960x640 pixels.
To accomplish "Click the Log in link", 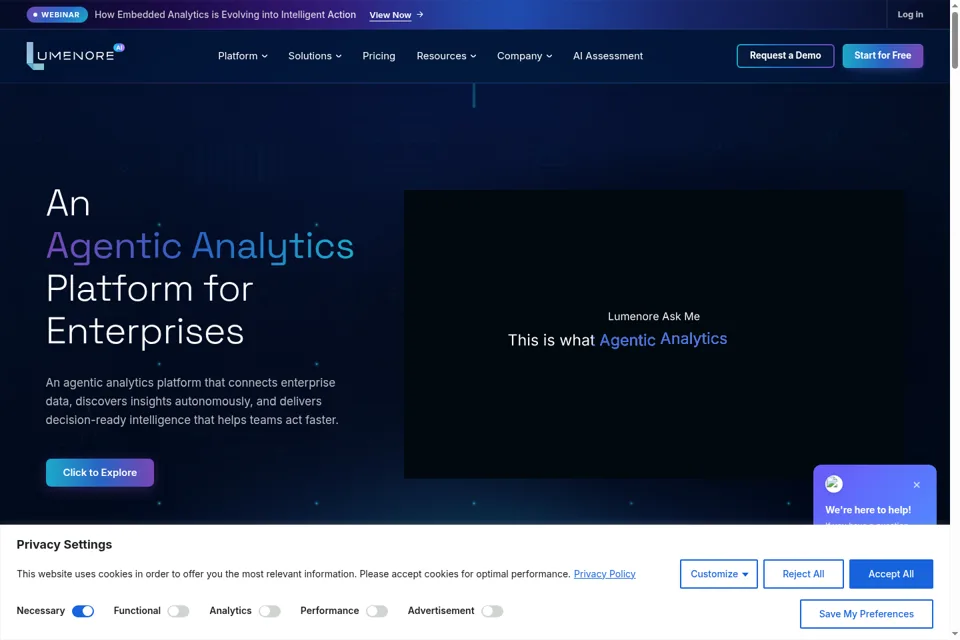I will 910,15.
